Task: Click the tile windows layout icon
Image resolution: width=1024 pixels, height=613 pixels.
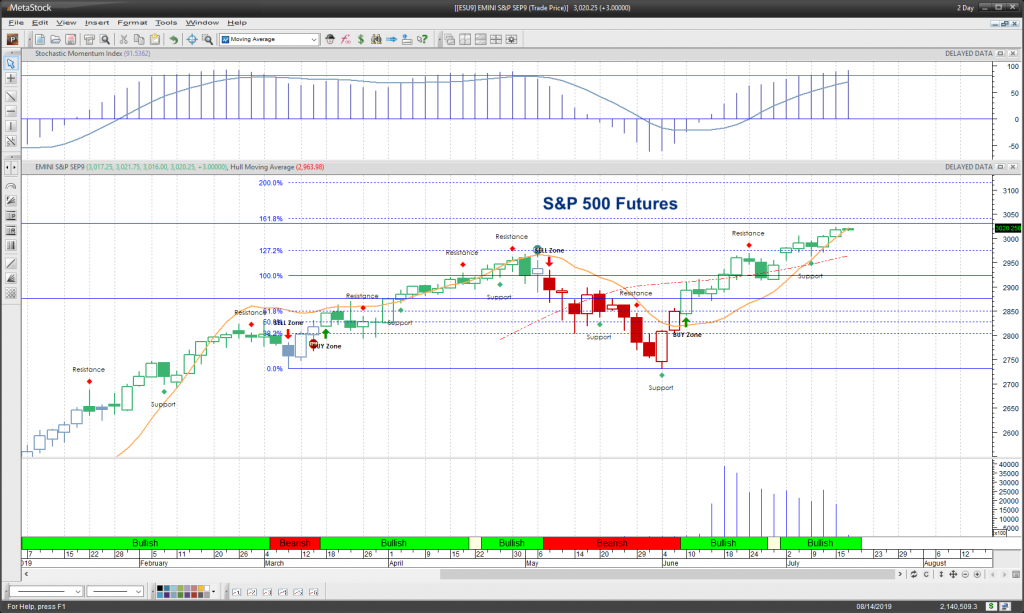Action: click(x=465, y=39)
